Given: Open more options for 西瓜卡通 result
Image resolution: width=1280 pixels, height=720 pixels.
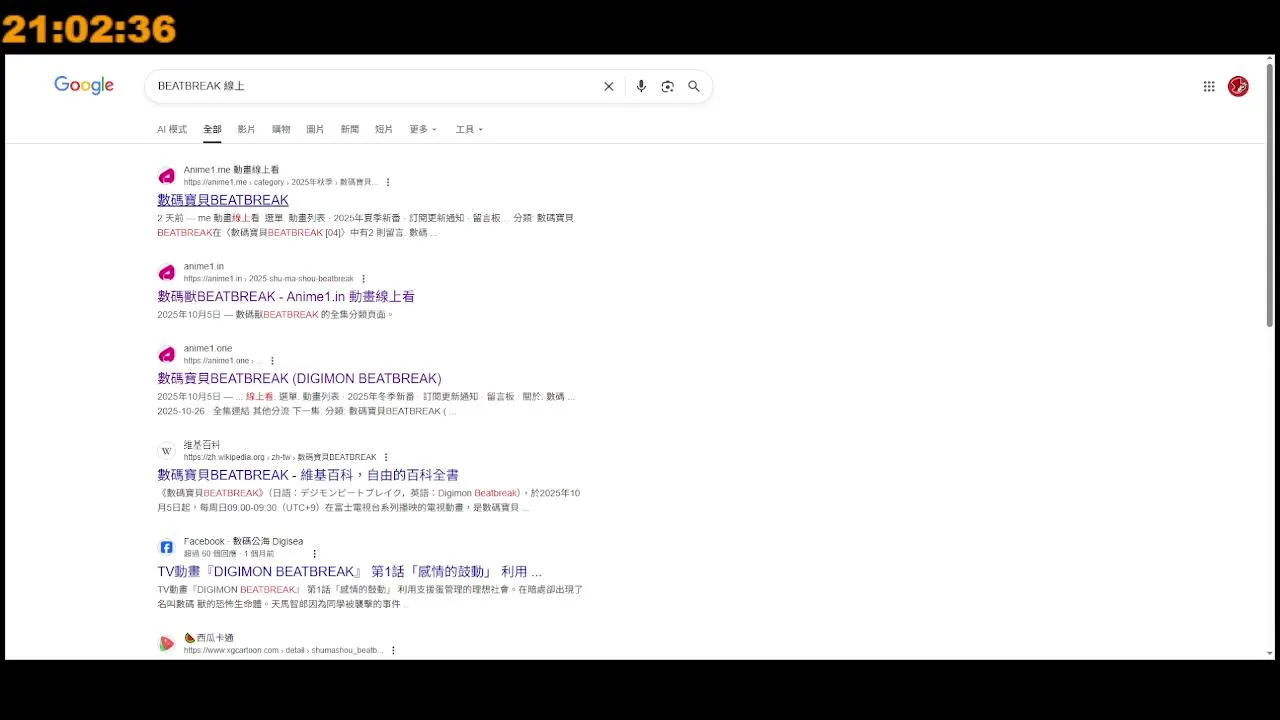Looking at the screenshot, I should click(393, 650).
